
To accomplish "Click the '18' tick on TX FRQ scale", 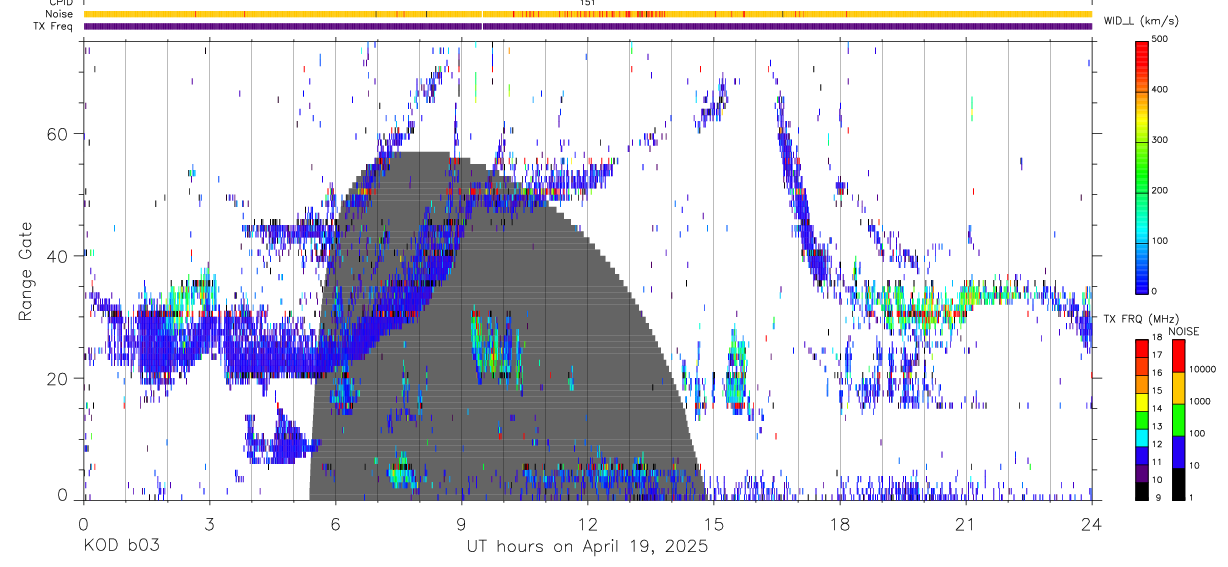I will tap(1157, 339).
